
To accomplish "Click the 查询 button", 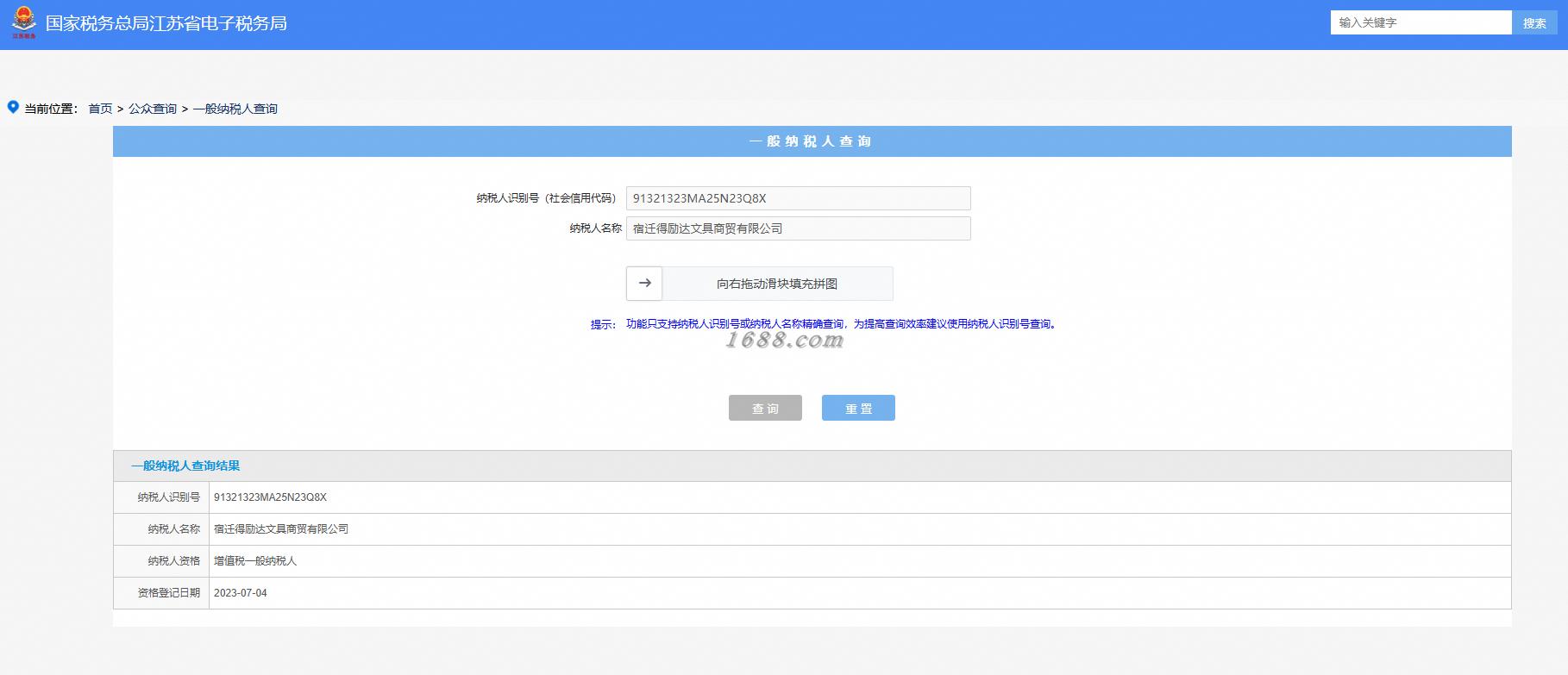I will (x=765, y=408).
